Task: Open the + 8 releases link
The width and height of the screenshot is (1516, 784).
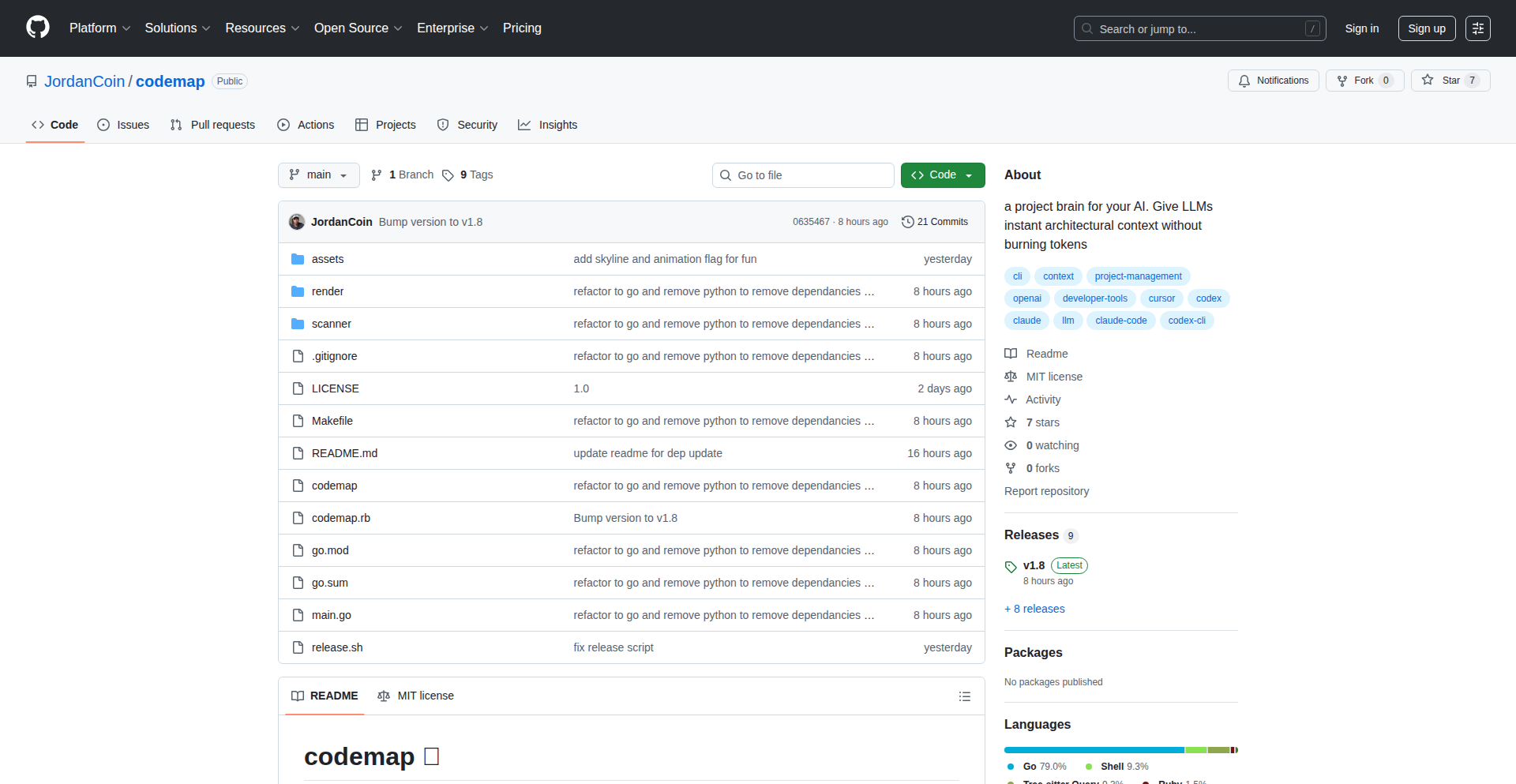Action: click(x=1034, y=609)
